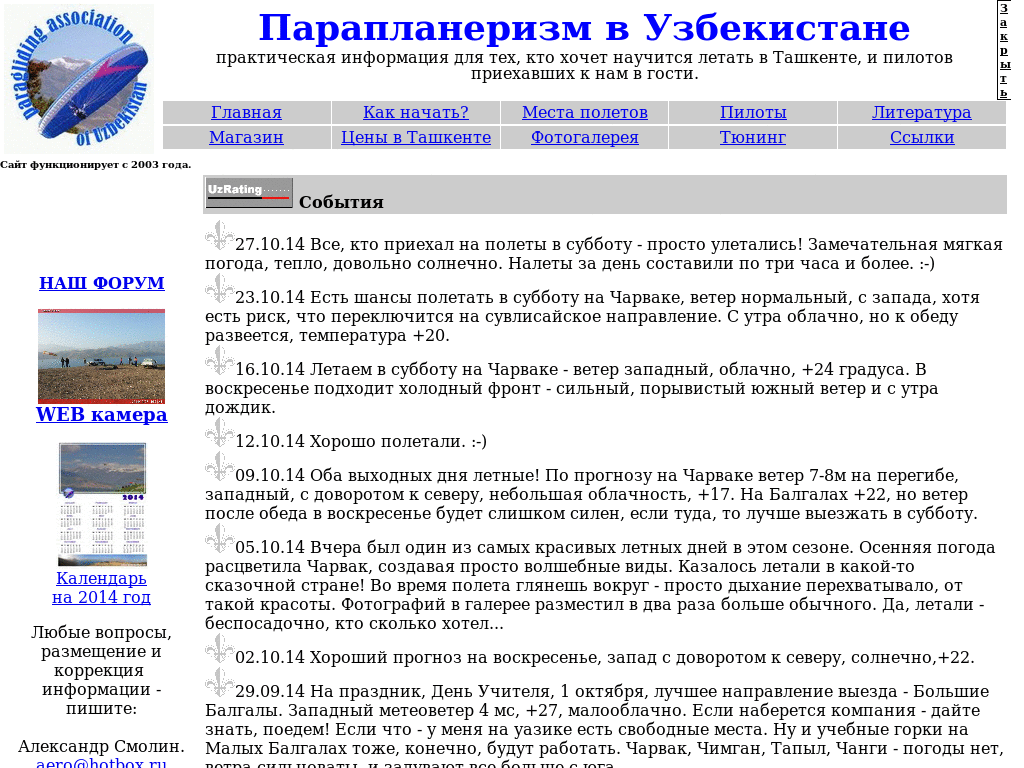Viewport: 1024px width, 768px height.
Task: Open the Фотогалерея section
Action: pyautogui.click(x=584, y=137)
